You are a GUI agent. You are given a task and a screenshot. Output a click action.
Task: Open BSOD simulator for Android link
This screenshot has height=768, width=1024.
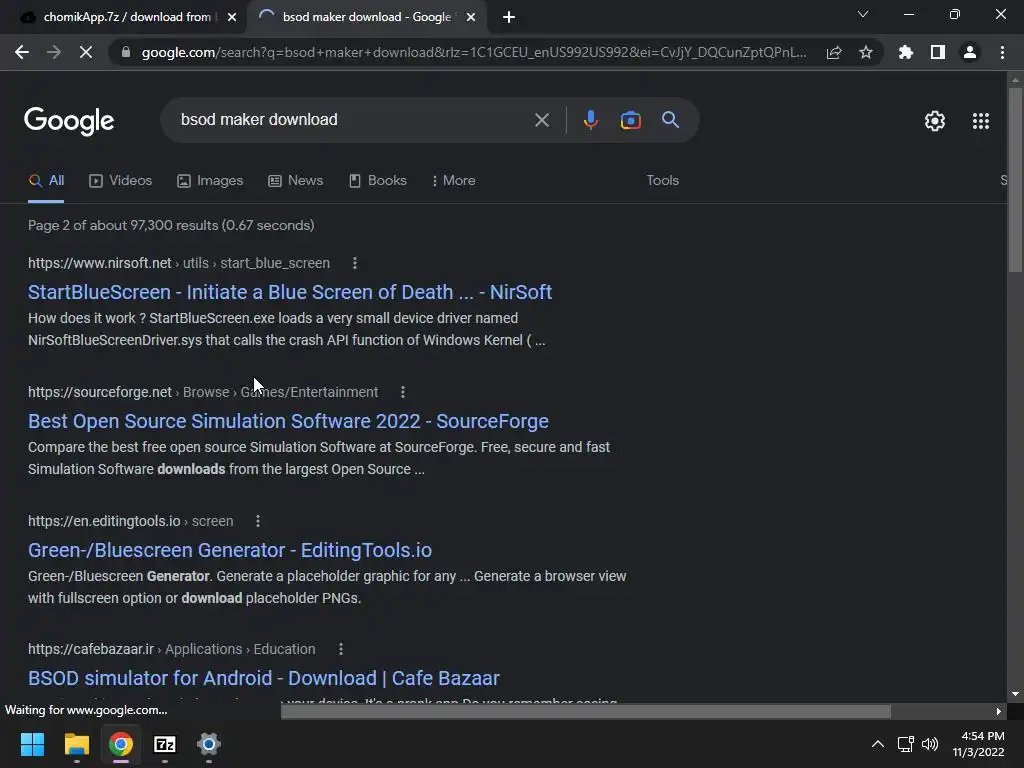[x=264, y=678]
